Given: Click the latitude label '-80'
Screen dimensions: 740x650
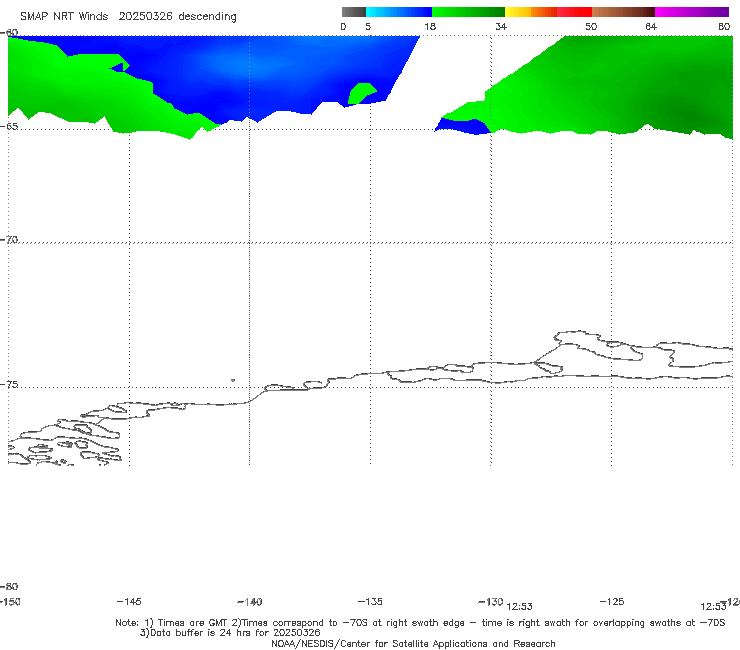Looking at the screenshot, I should pos(9,586).
